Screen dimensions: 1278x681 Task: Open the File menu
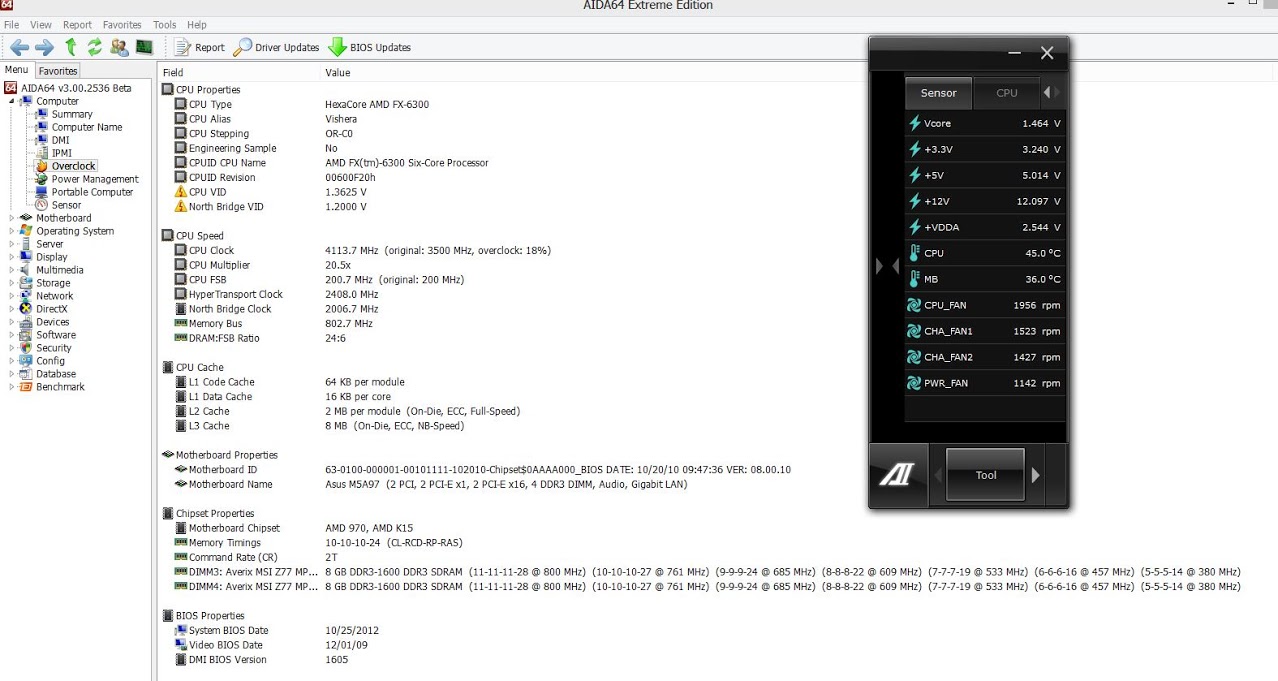pyautogui.click(x=11, y=24)
